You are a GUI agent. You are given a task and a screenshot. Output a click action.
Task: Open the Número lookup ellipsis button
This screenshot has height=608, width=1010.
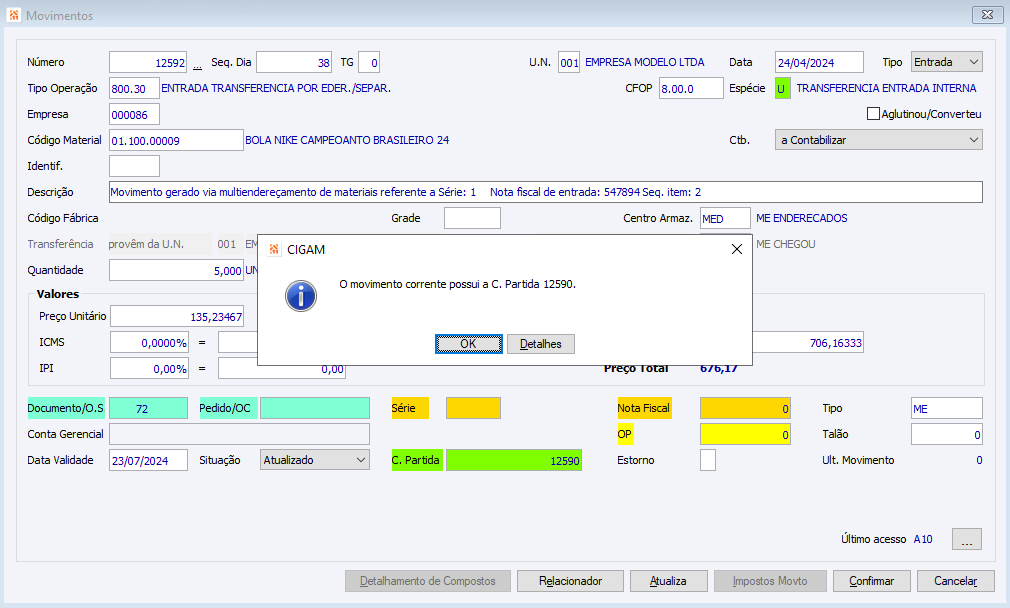tap(197, 64)
